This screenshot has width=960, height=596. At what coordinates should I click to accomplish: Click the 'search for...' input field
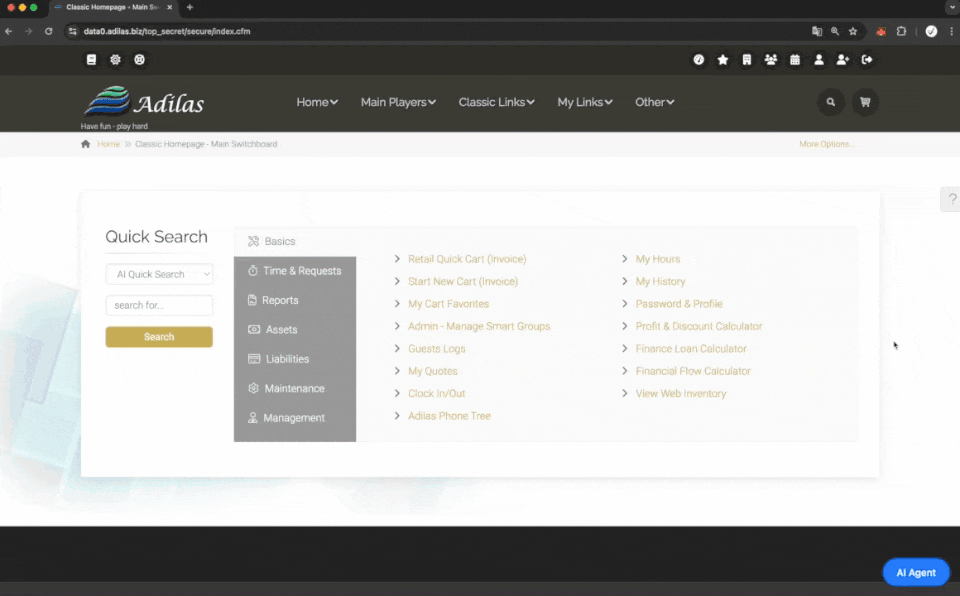click(x=159, y=305)
